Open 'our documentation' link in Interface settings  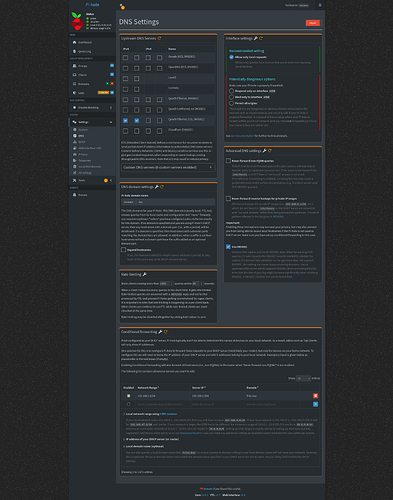tap(242, 136)
